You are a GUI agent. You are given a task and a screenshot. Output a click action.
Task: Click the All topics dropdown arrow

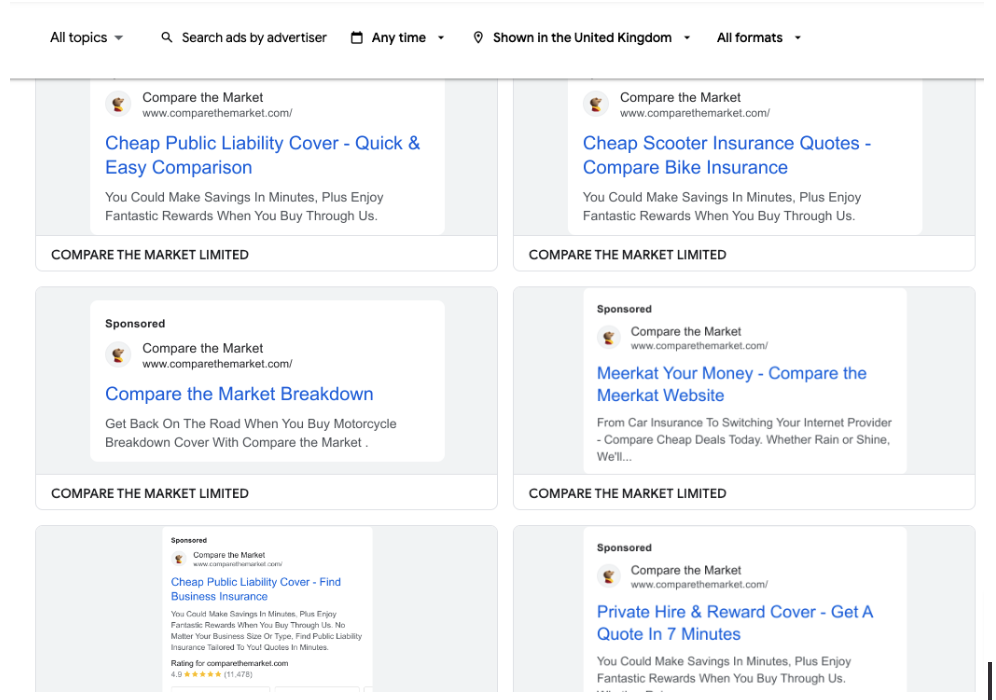coord(119,38)
